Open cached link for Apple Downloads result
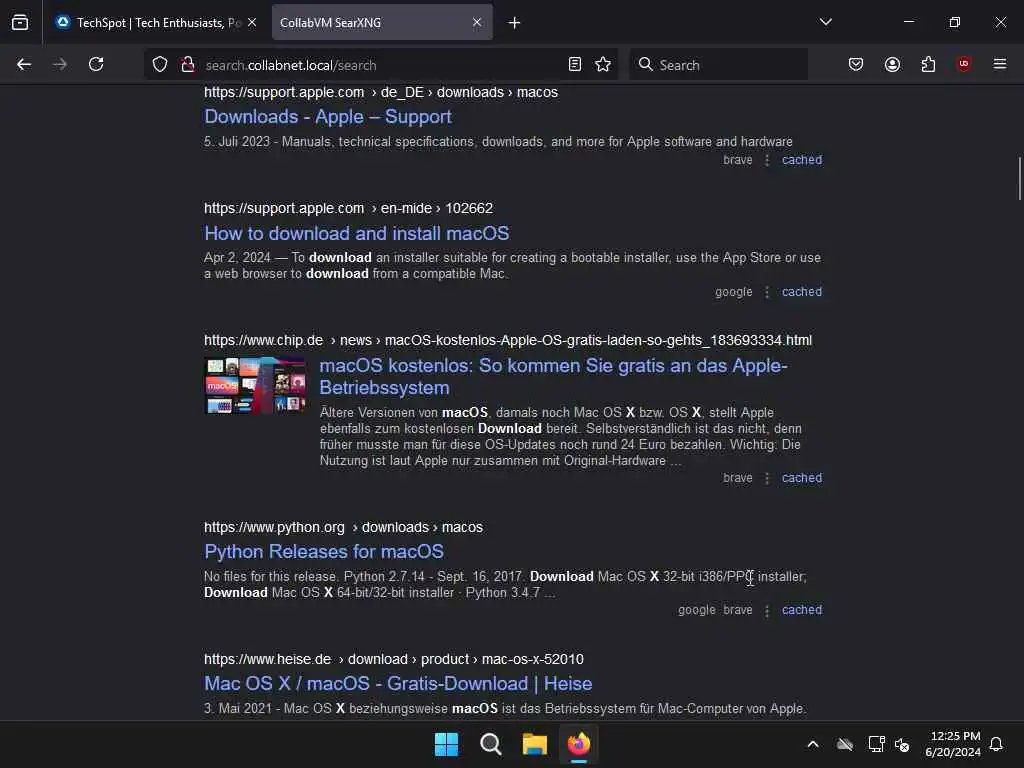The image size is (1024, 768). point(802,160)
